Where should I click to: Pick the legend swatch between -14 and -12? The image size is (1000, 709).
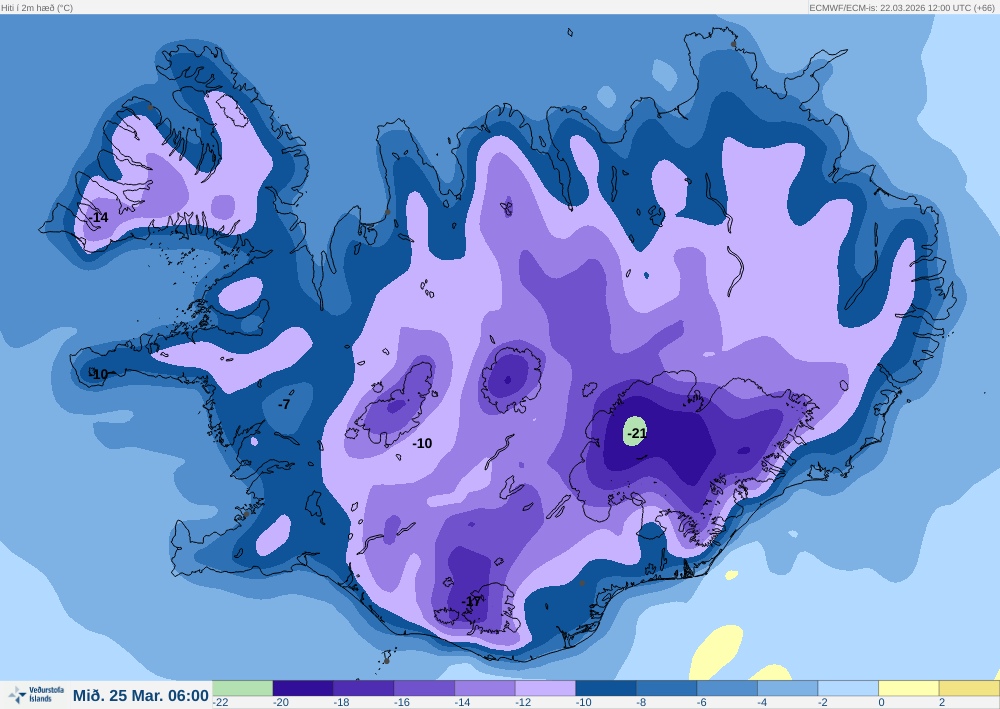click(485, 688)
